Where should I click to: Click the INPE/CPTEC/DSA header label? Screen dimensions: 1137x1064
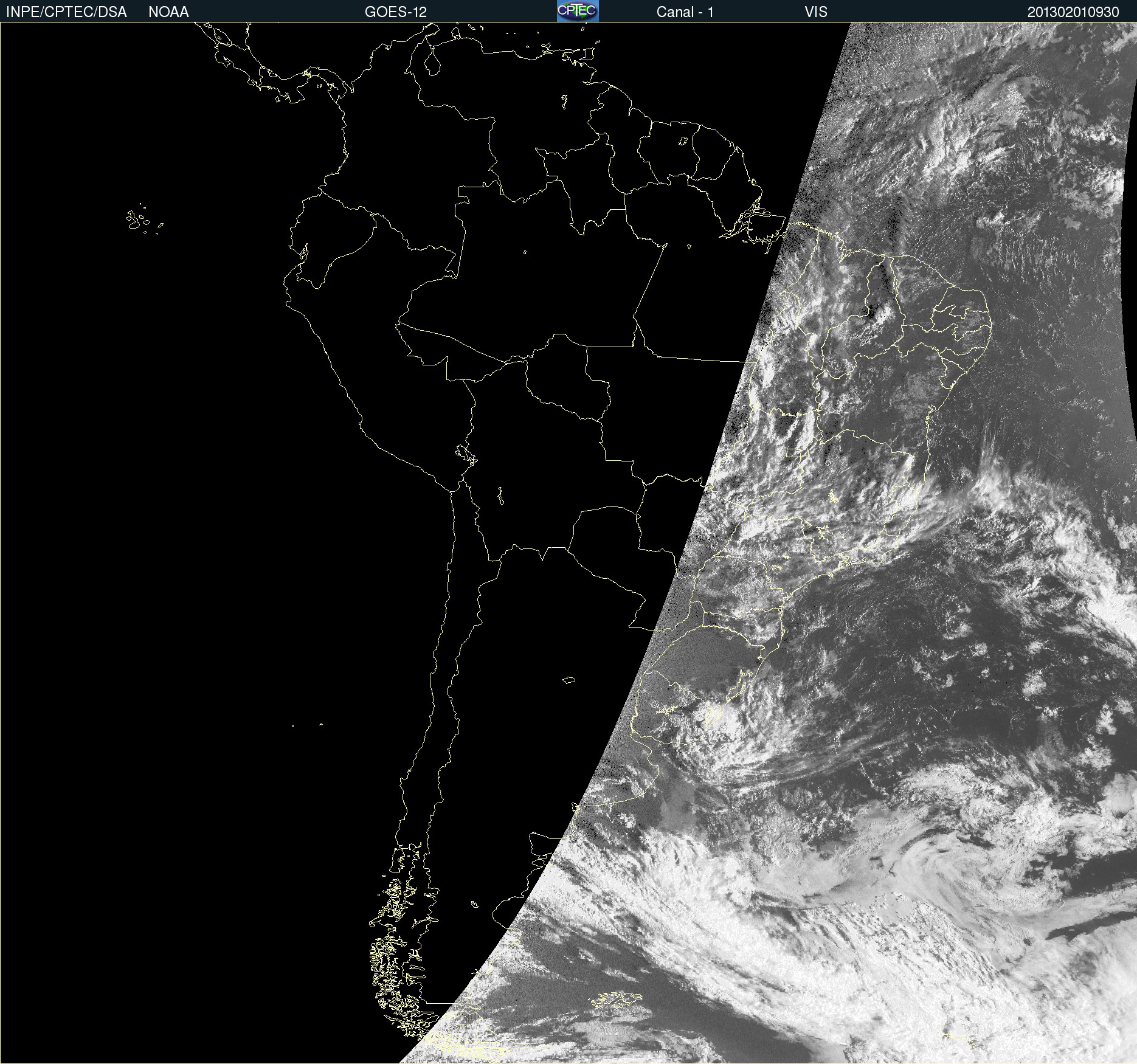(x=66, y=12)
